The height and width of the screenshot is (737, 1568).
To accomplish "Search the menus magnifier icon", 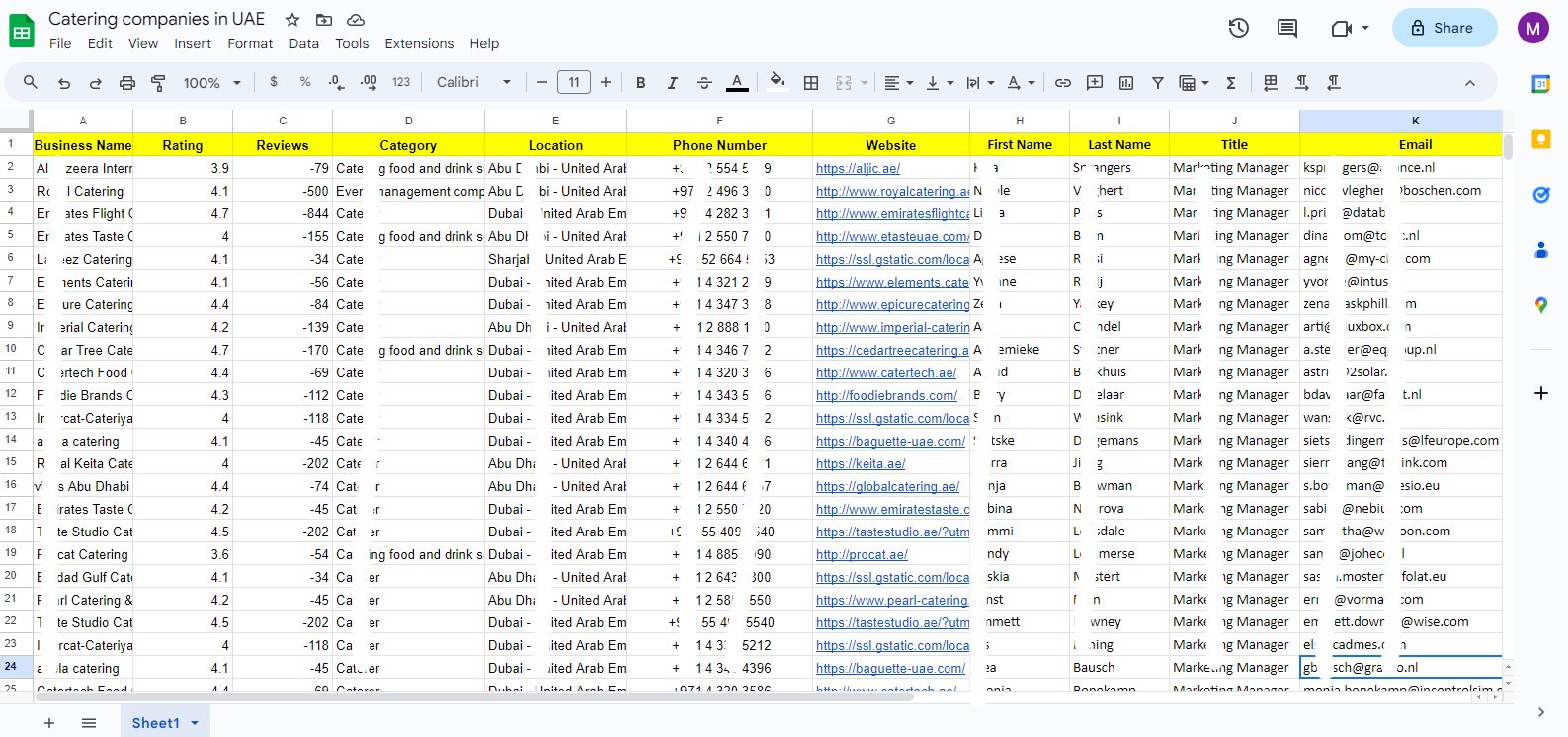I will [31, 82].
